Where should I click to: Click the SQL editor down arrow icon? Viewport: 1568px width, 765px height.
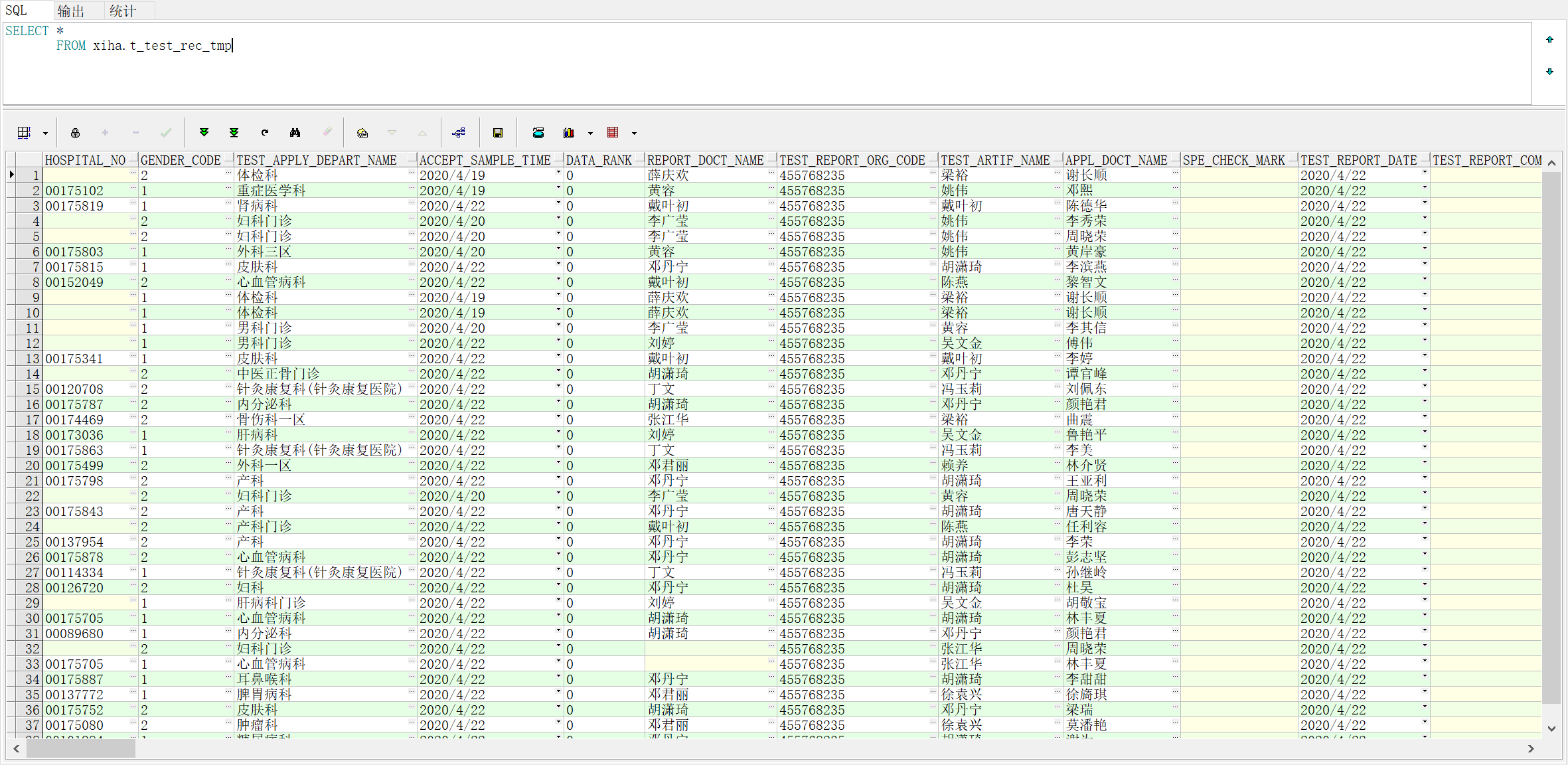(1549, 71)
